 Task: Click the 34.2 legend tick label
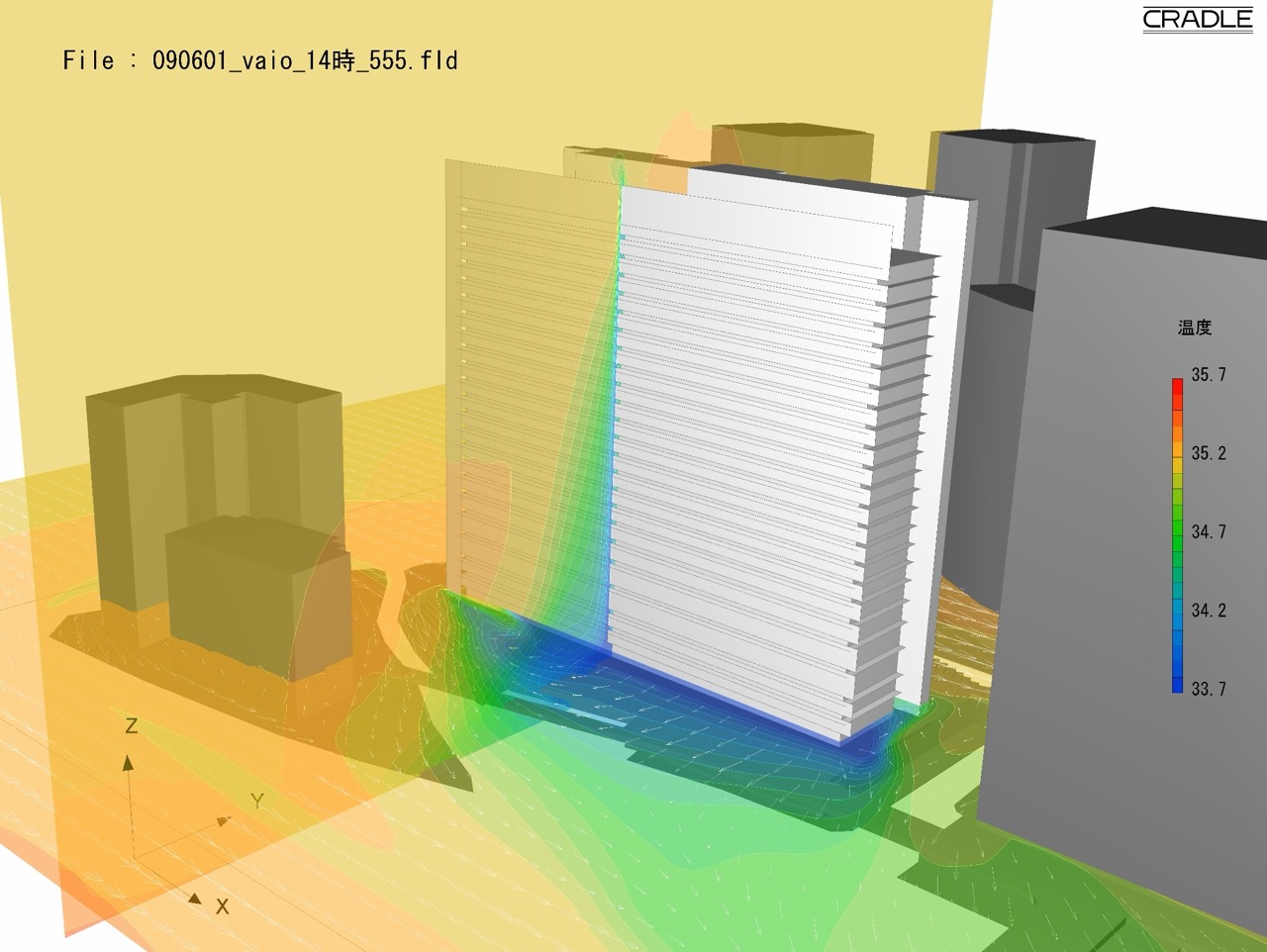tap(1208, 611)
